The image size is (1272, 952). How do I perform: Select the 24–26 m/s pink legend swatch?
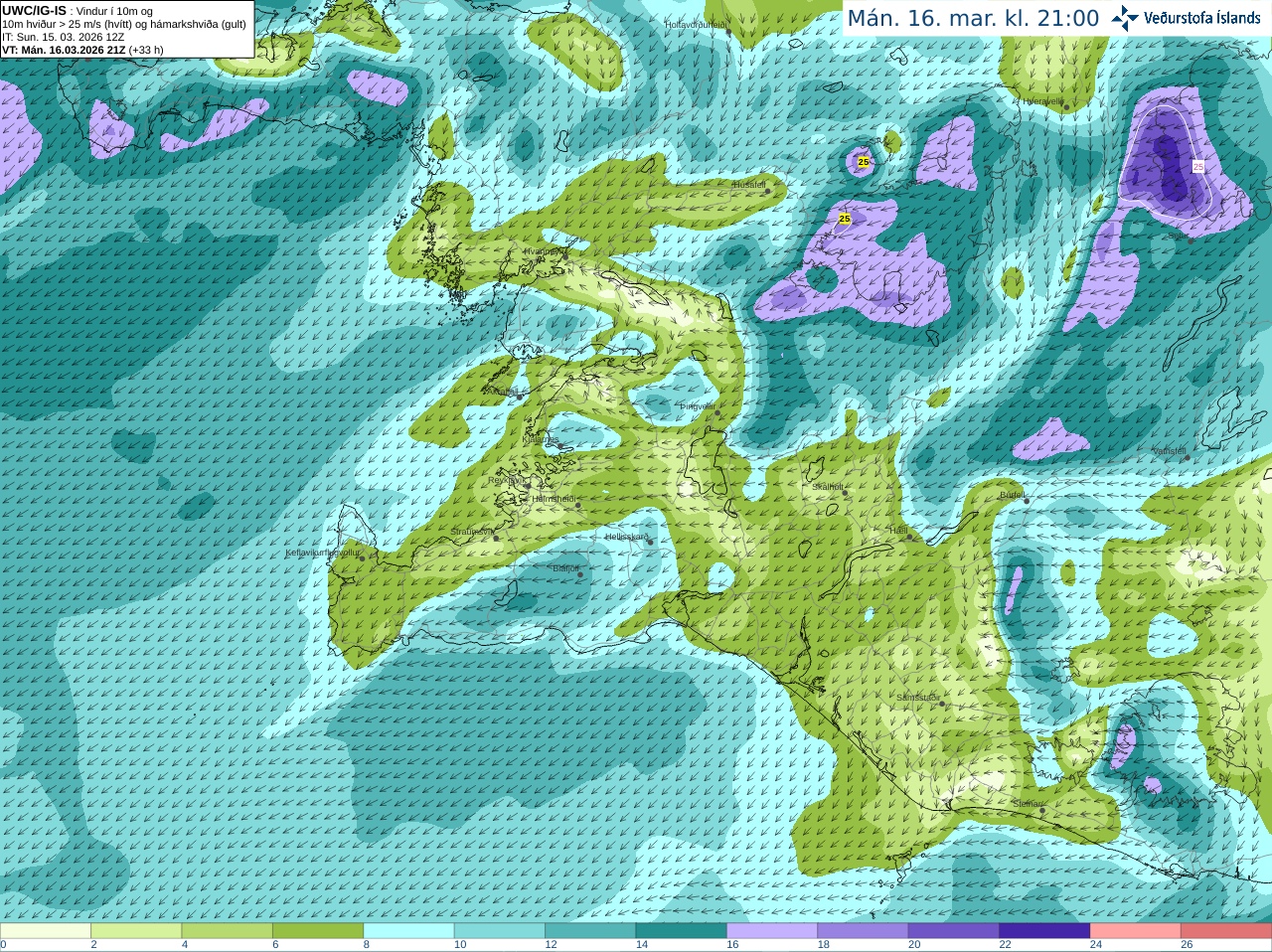tap(1136, 931)
